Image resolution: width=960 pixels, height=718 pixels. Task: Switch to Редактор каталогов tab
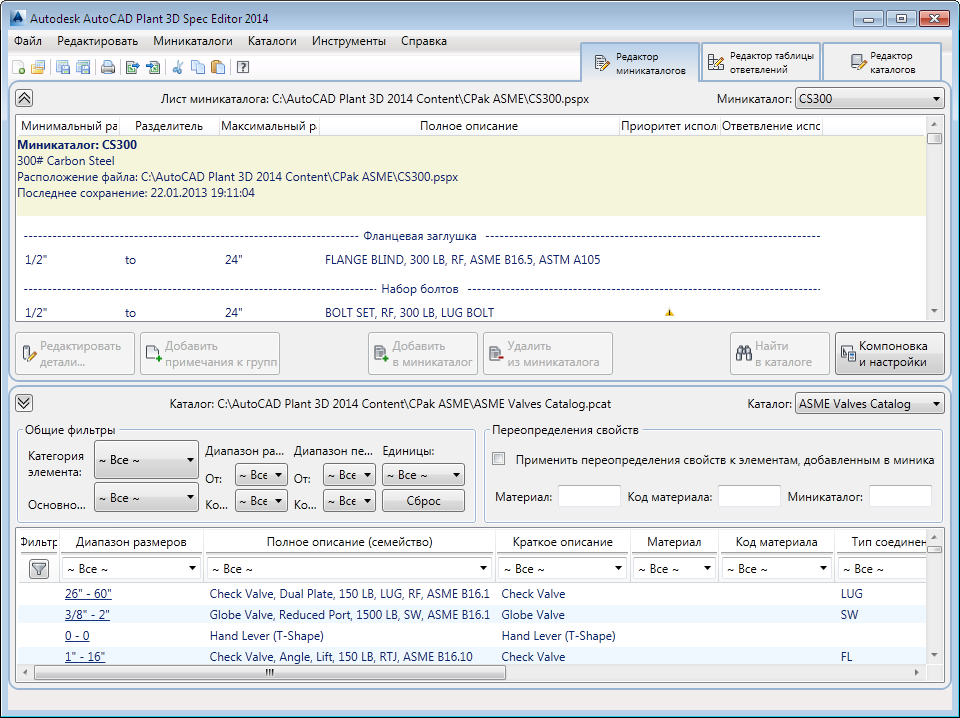click(882, 62)
